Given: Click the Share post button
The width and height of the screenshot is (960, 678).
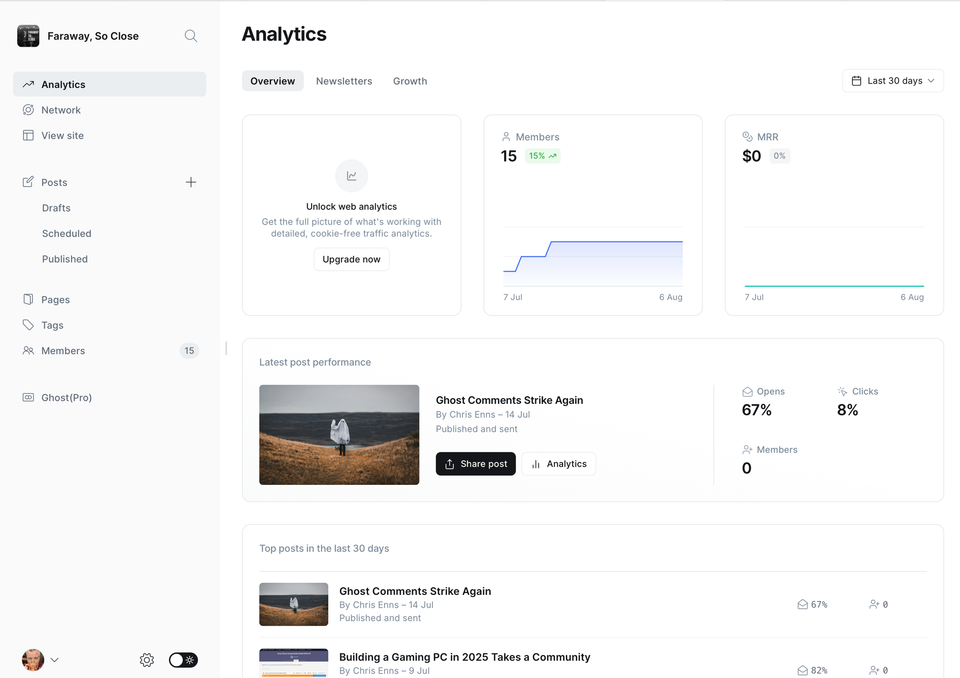Looking at the screenshot, I should [475, 463].
